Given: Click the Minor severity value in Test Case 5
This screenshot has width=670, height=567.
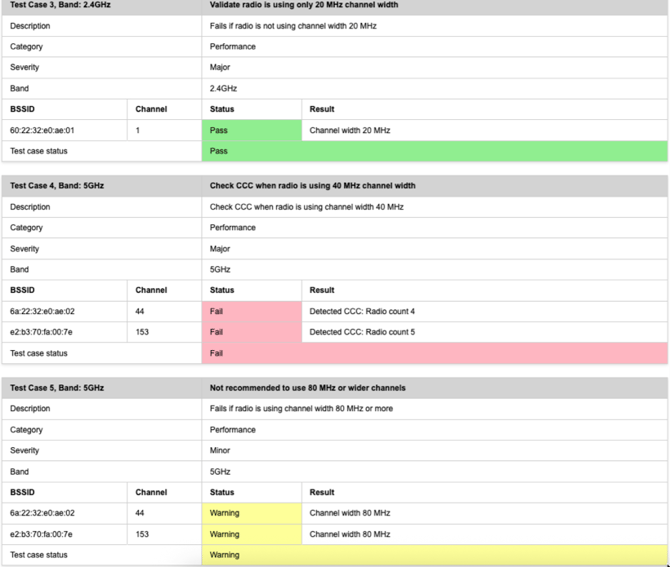Looking at the screenshot, I should [220, 451].
